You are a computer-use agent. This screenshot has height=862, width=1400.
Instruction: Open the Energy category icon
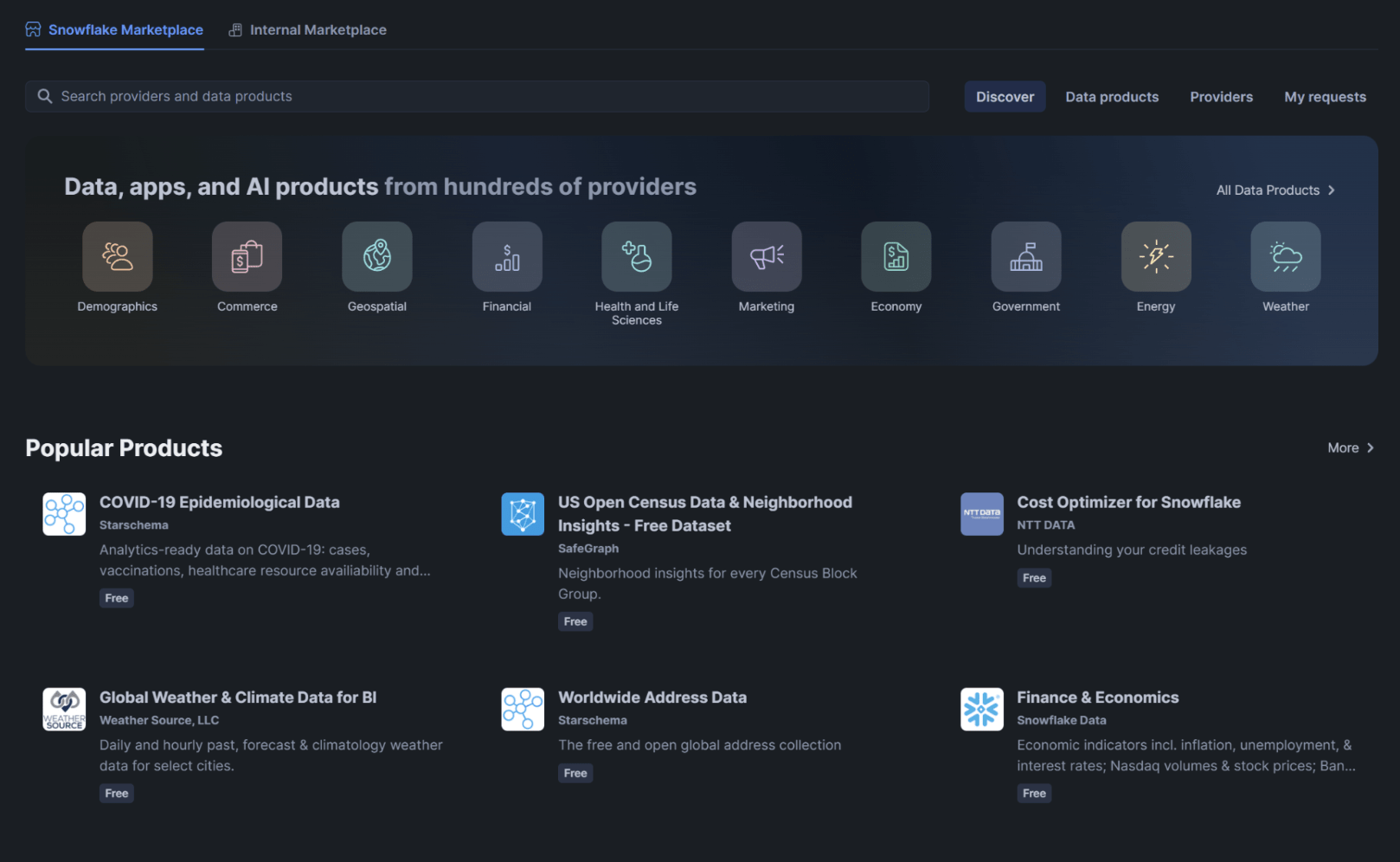pyautogui.click(x=1156, y=256)
